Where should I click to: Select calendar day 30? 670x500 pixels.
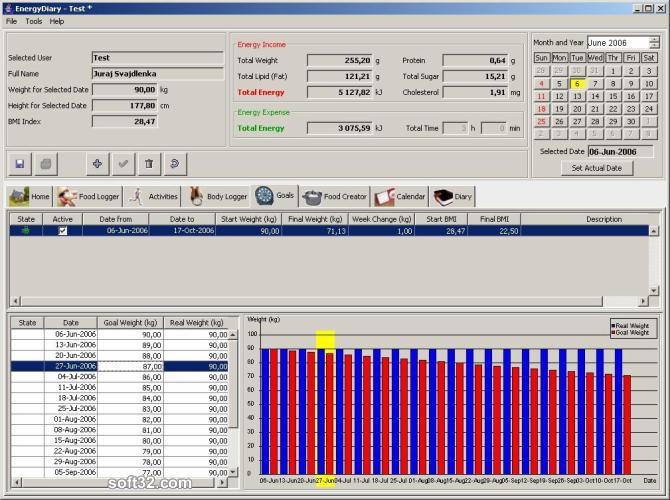point(631,122)
